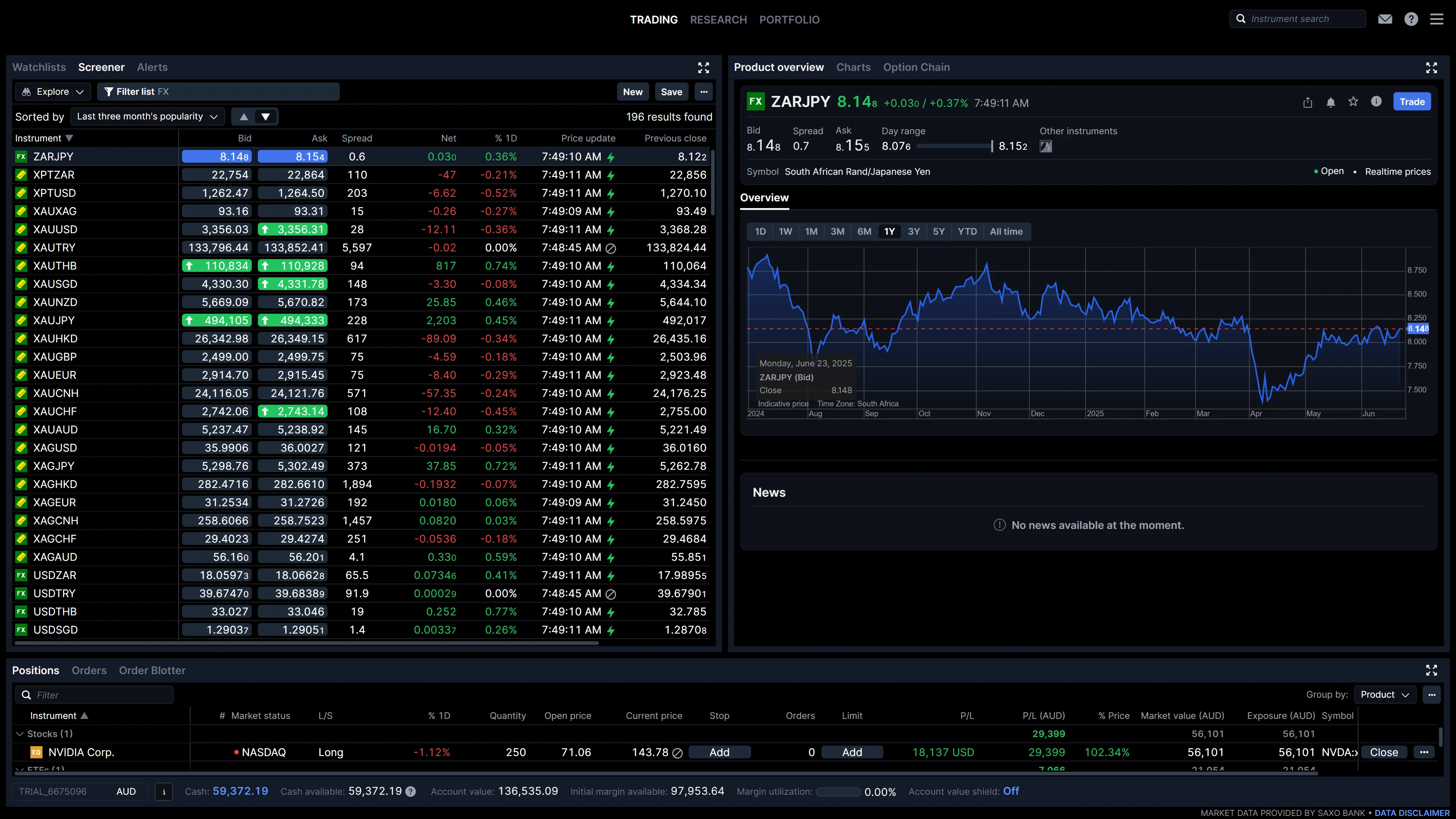The height and width of the screenshot is (819, 1456).
Task: Open the Group by Product dropdown
Action: click(x=1385, y=695)
